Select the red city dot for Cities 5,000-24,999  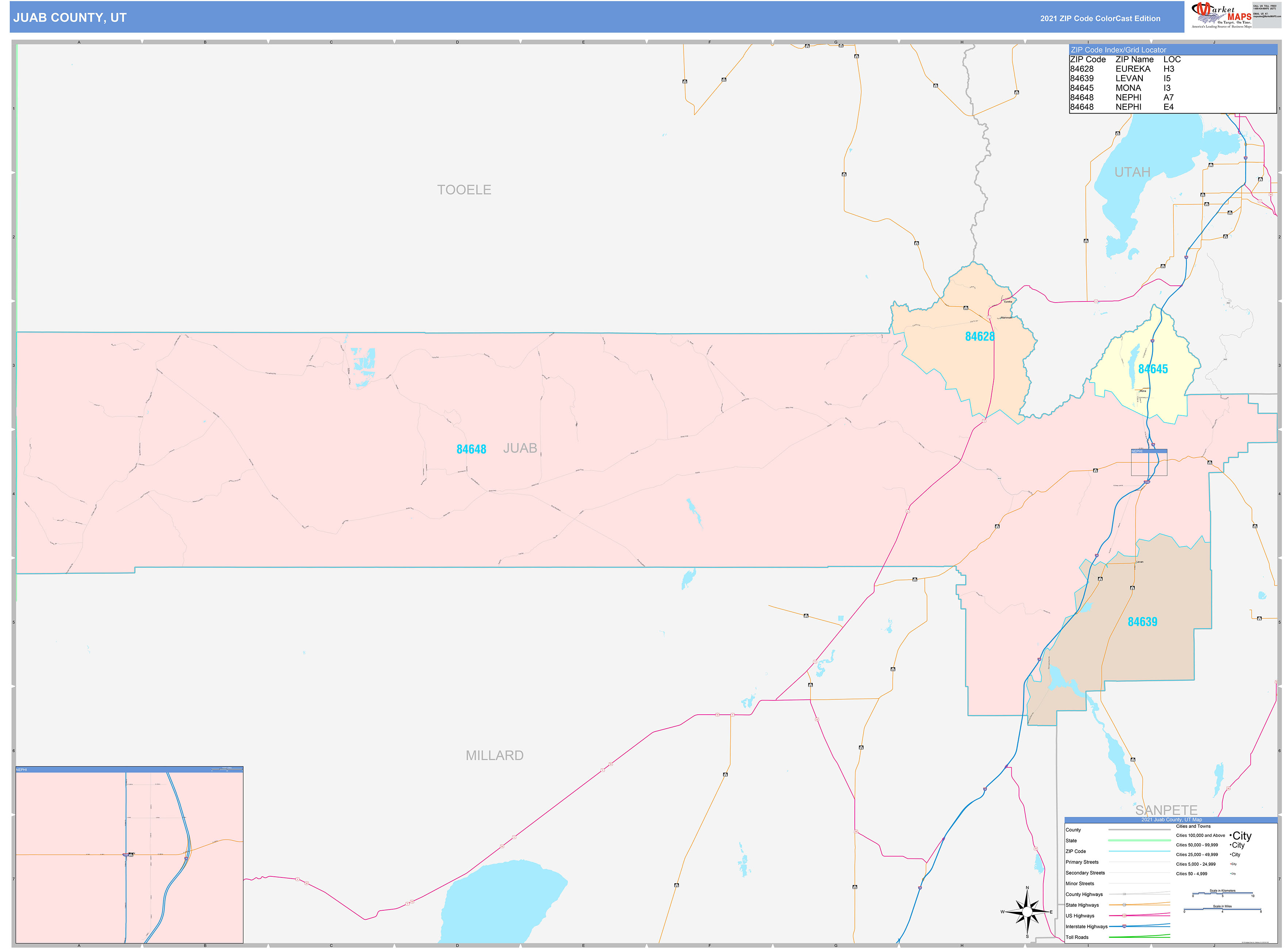point(1231,864)
